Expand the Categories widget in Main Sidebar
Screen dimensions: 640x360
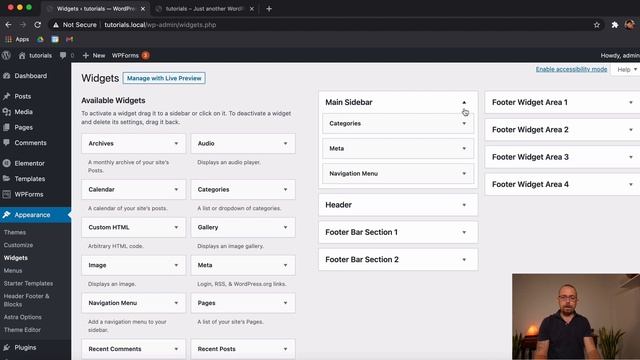[x=464, y=123]
